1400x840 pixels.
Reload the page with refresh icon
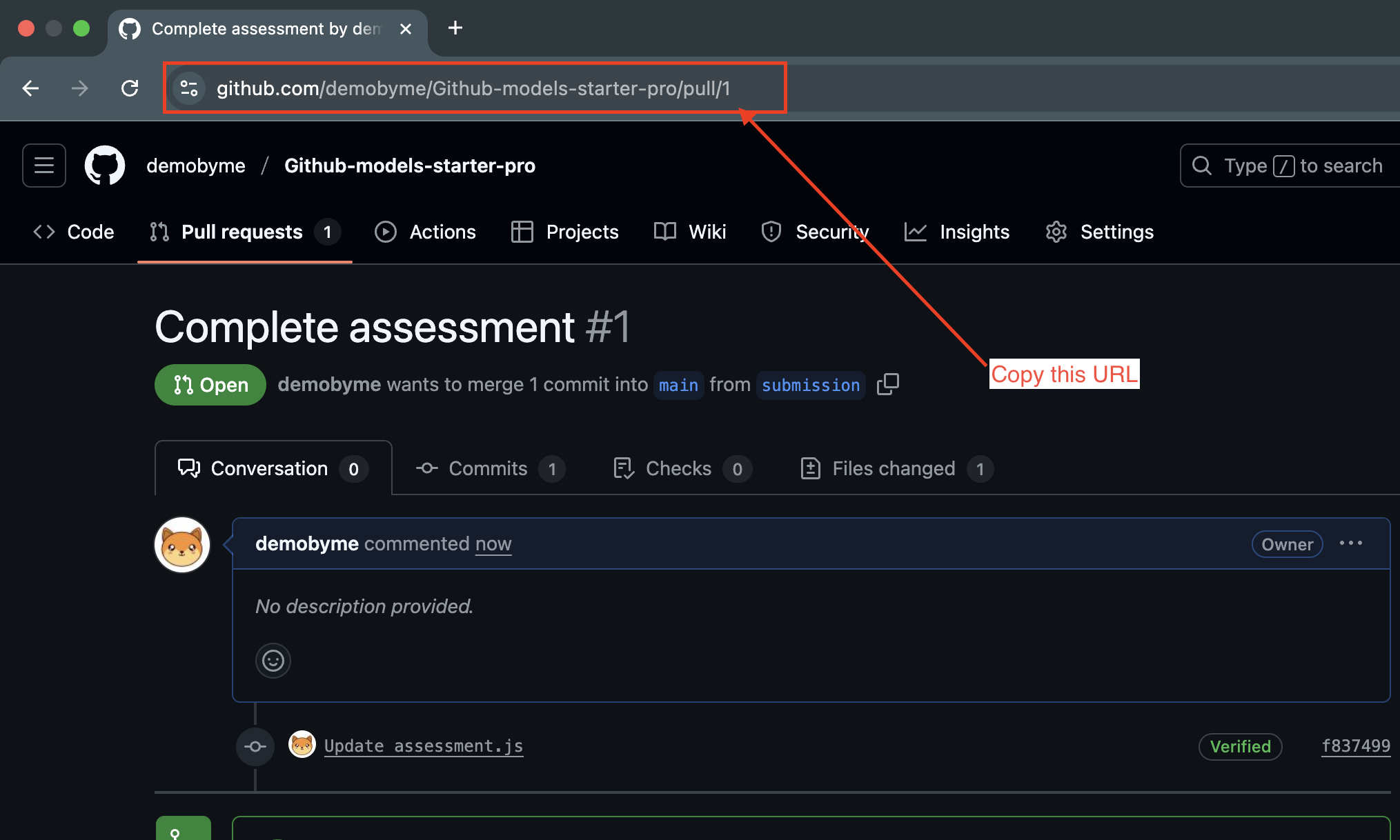[x=130, y=88]
